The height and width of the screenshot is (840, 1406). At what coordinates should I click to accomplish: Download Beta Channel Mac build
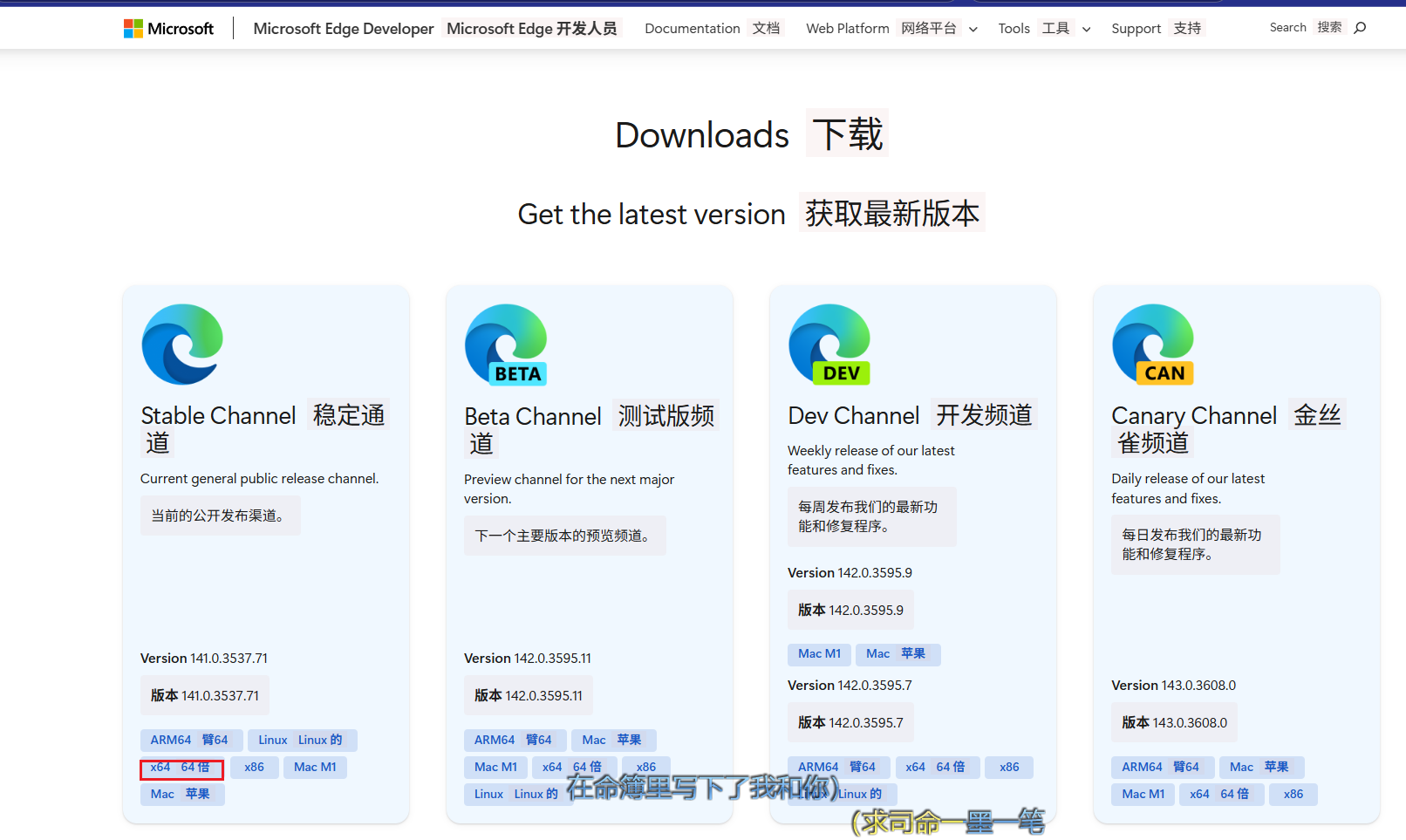coord(614,740)
